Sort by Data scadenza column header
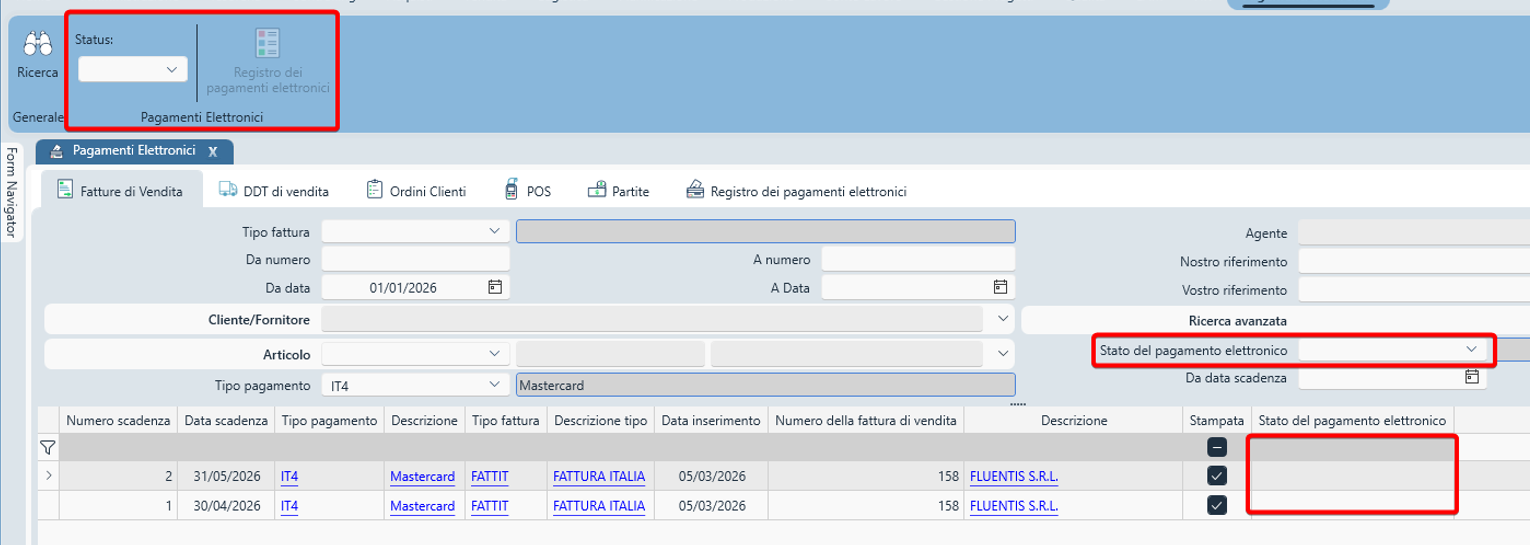1530x545 pixels. click(226, 421)
